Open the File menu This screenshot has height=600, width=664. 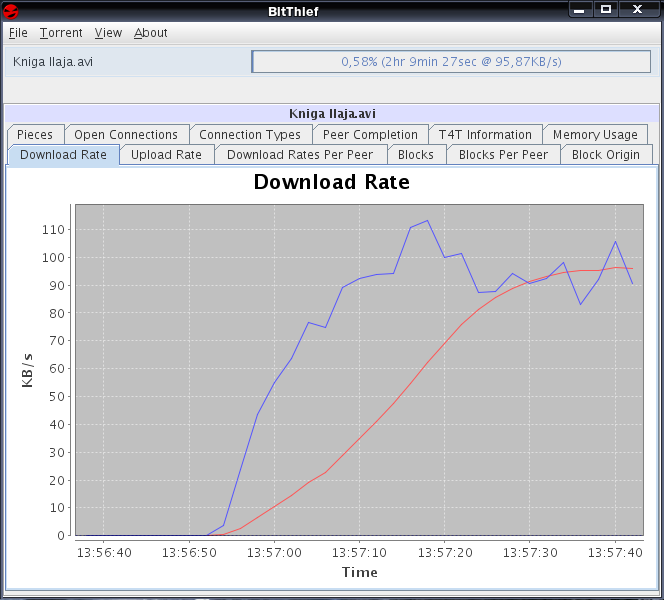(18, 33)
